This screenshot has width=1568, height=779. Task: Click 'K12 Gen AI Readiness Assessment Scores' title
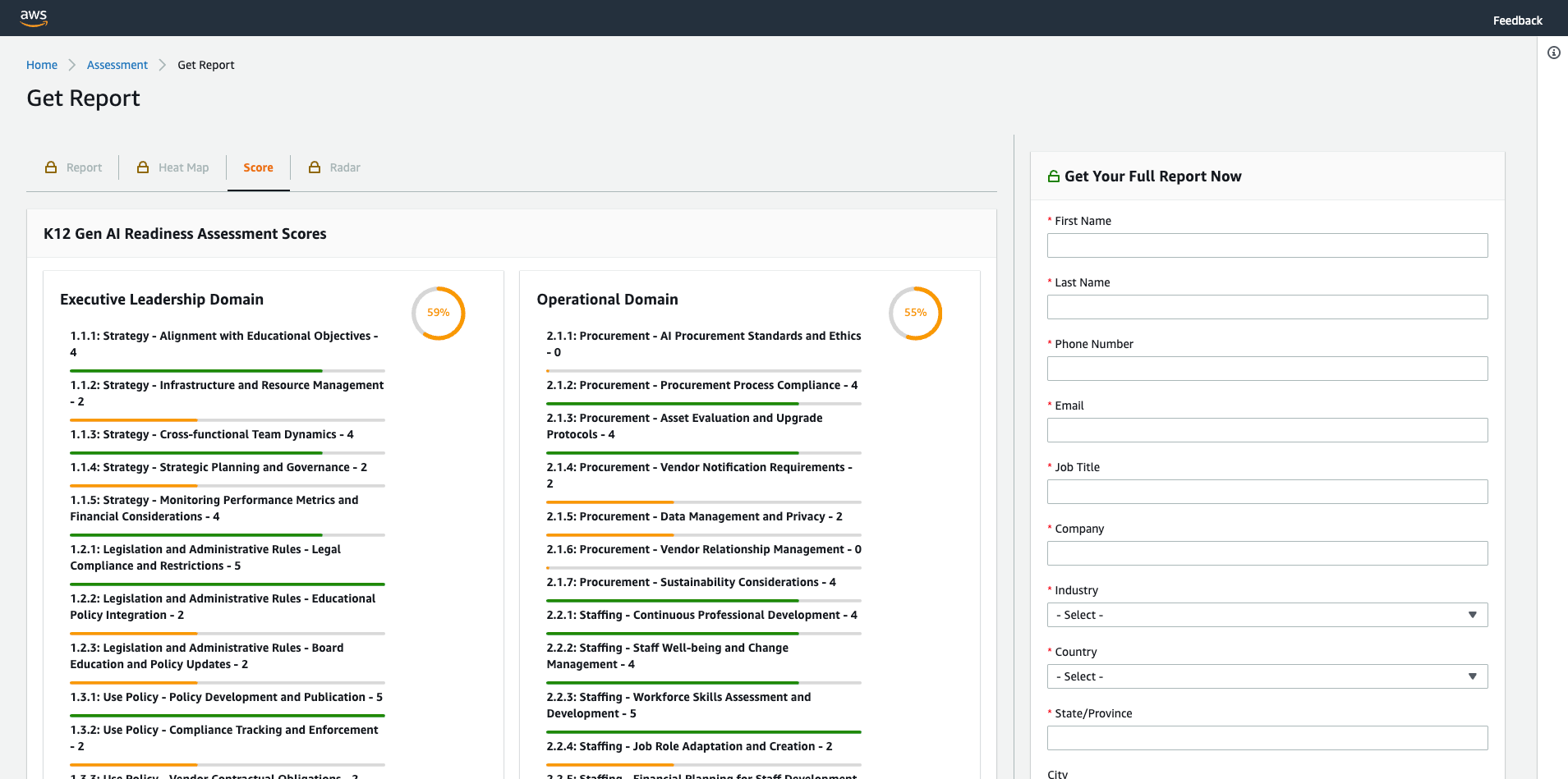185,234
